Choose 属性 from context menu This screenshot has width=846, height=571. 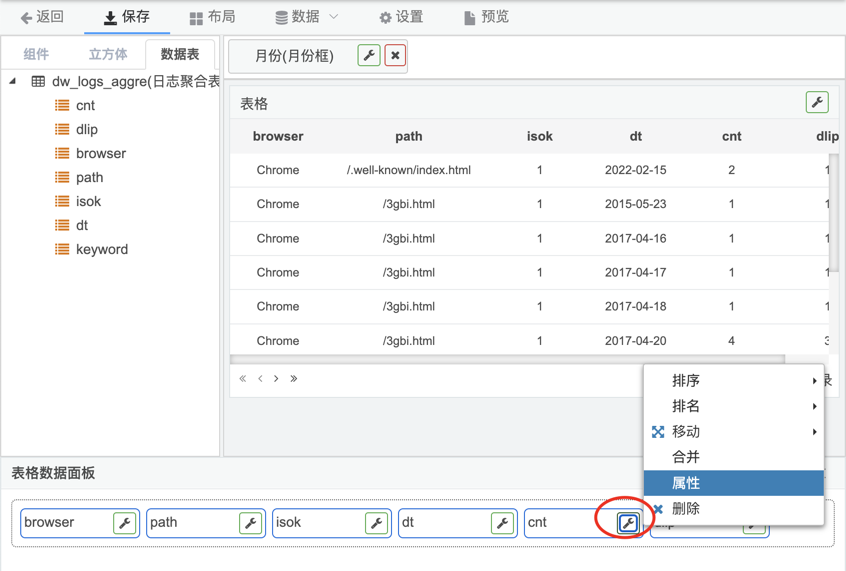coord(734,483)
